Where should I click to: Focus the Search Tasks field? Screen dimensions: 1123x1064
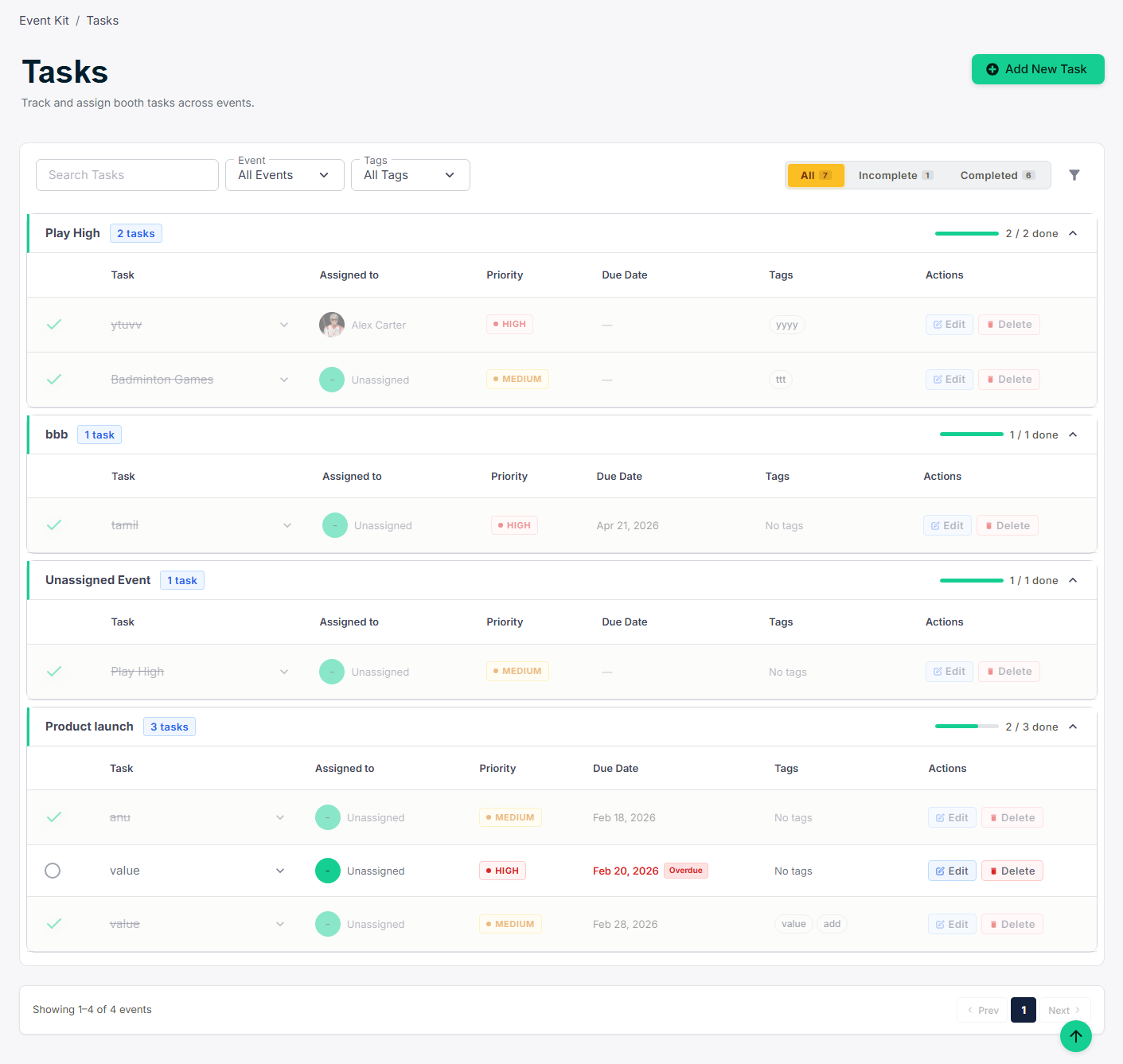tap(127, 175)
